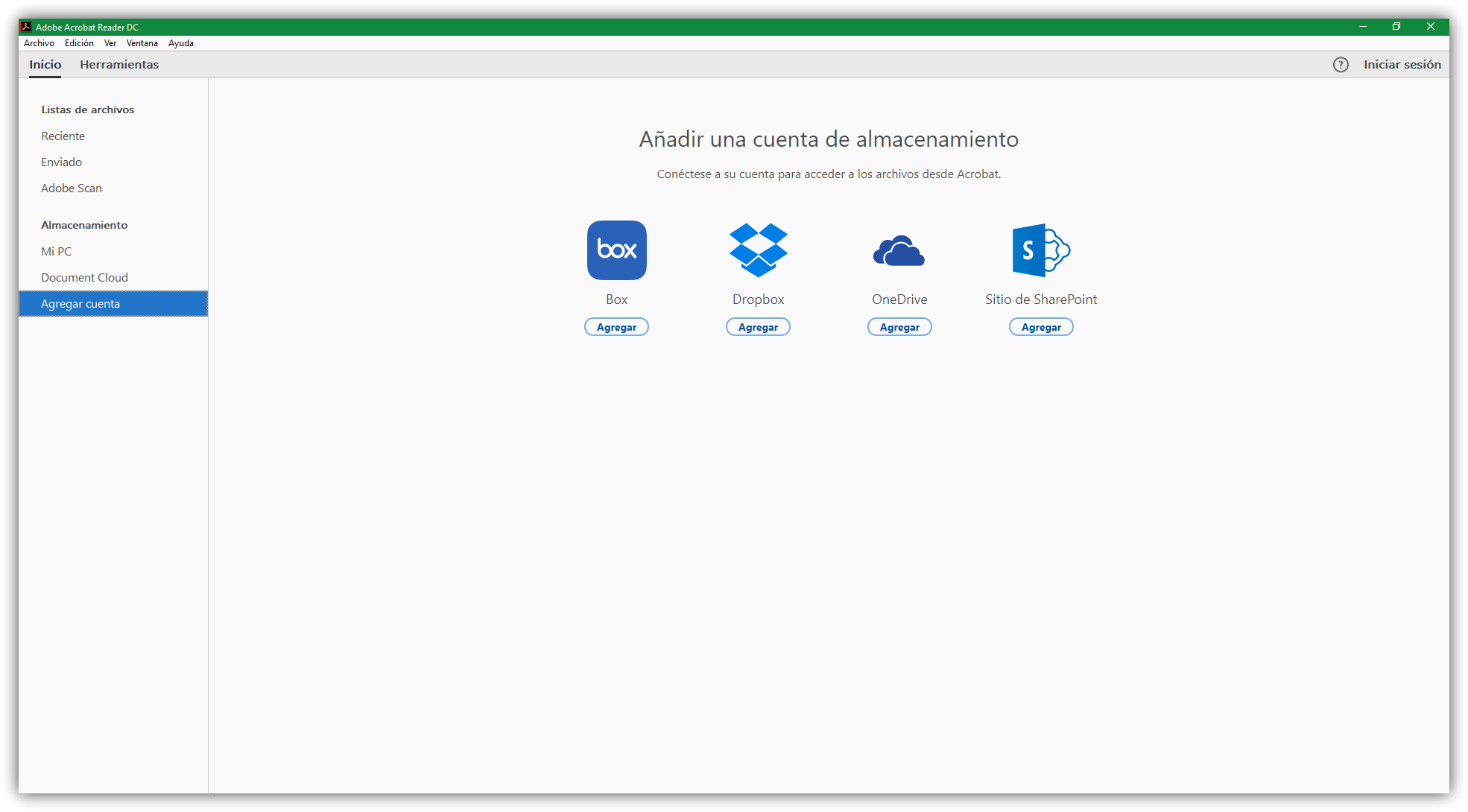Open the Ventana menu

(x=142, y=43)
